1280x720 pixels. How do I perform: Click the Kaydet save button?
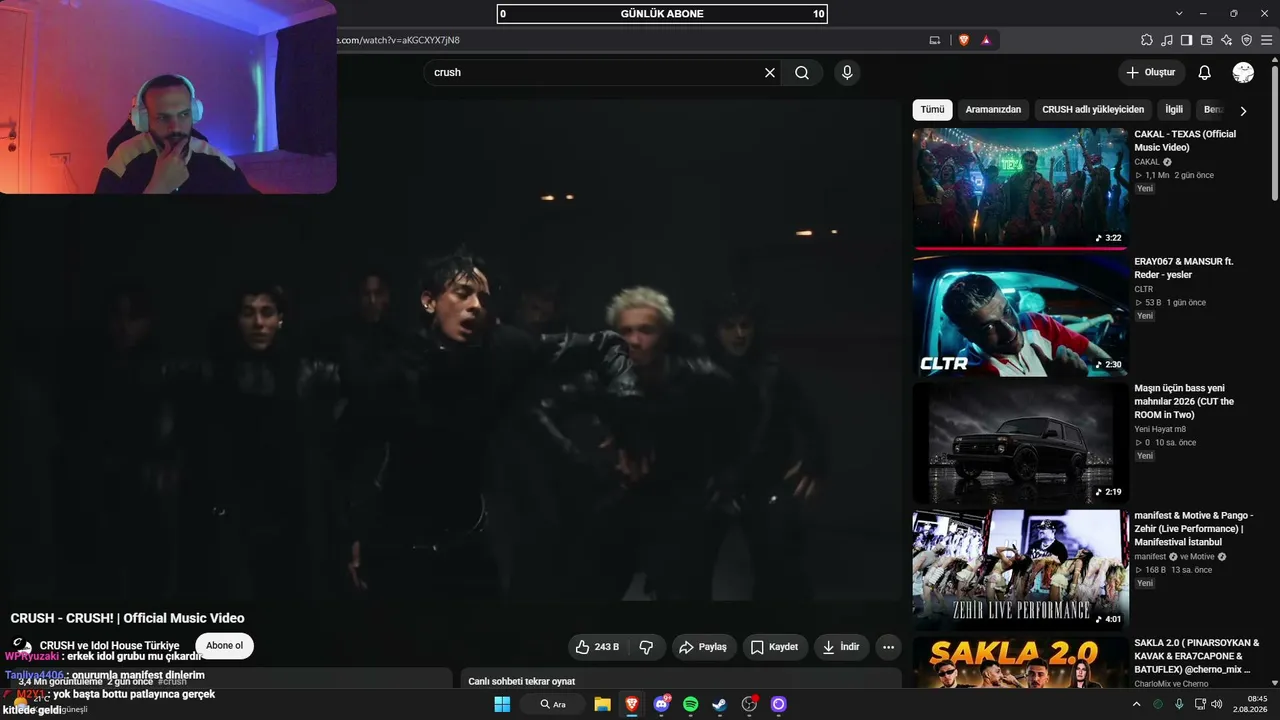775,647
